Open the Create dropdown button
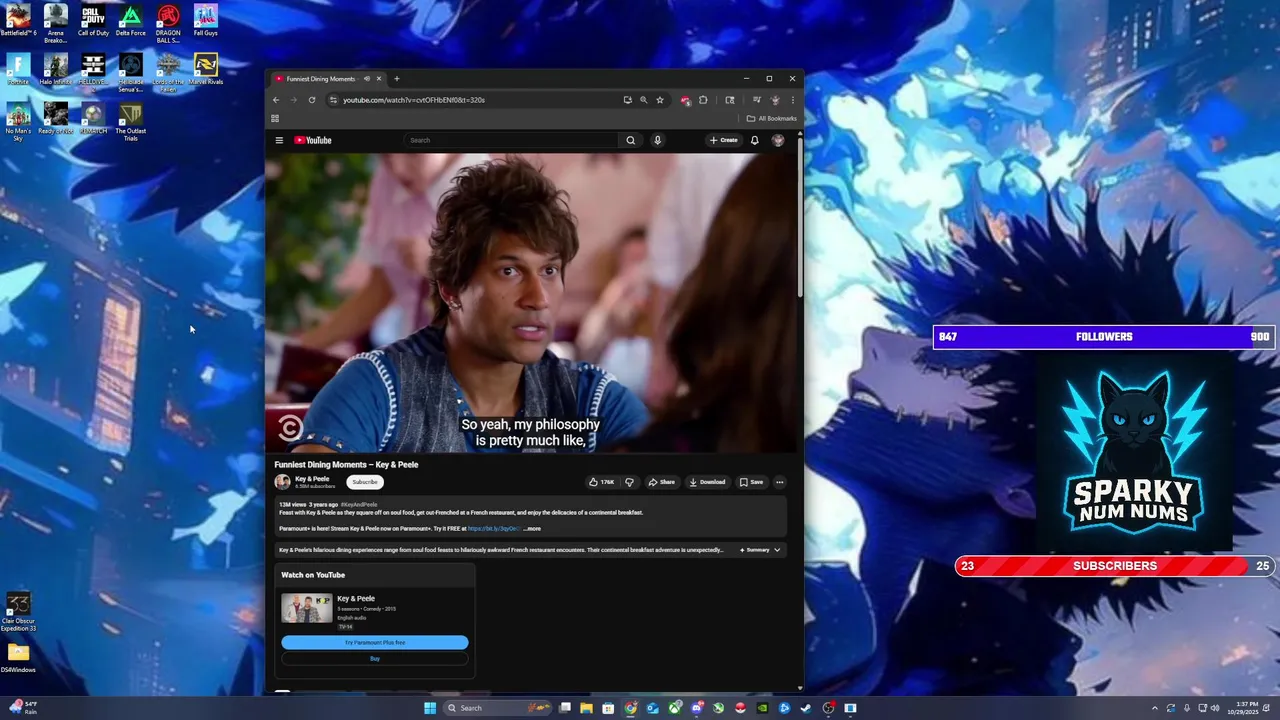The width and height of the screenshot is (1280, 720). 723,140
